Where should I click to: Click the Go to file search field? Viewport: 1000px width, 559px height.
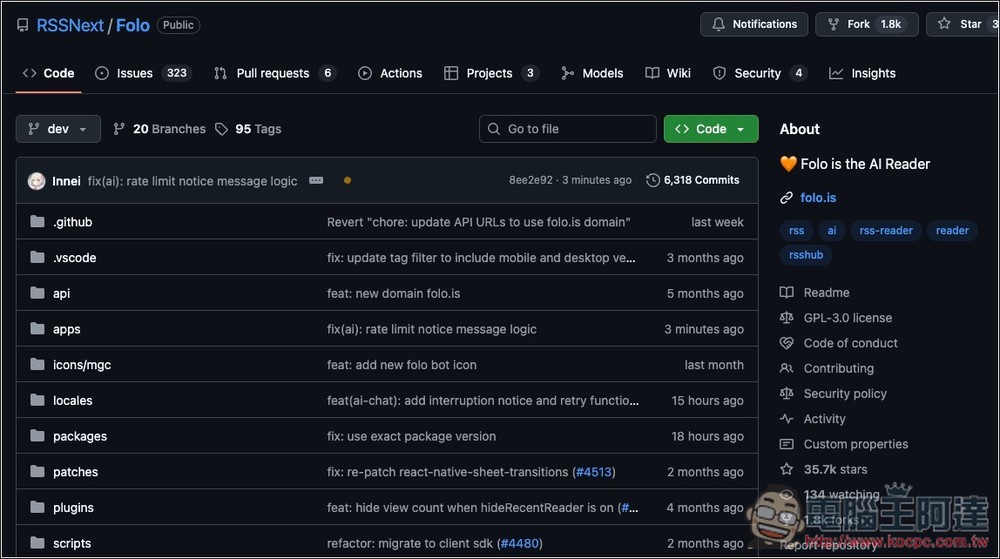(568, 129)
